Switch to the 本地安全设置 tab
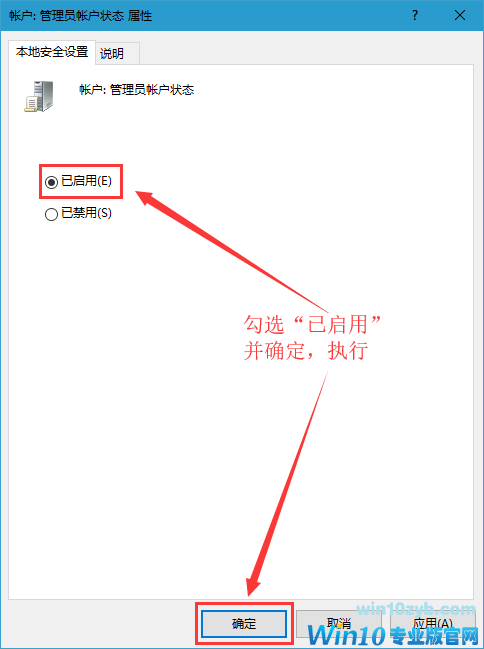This screenshot has height=649, width=484. [52, 52]
